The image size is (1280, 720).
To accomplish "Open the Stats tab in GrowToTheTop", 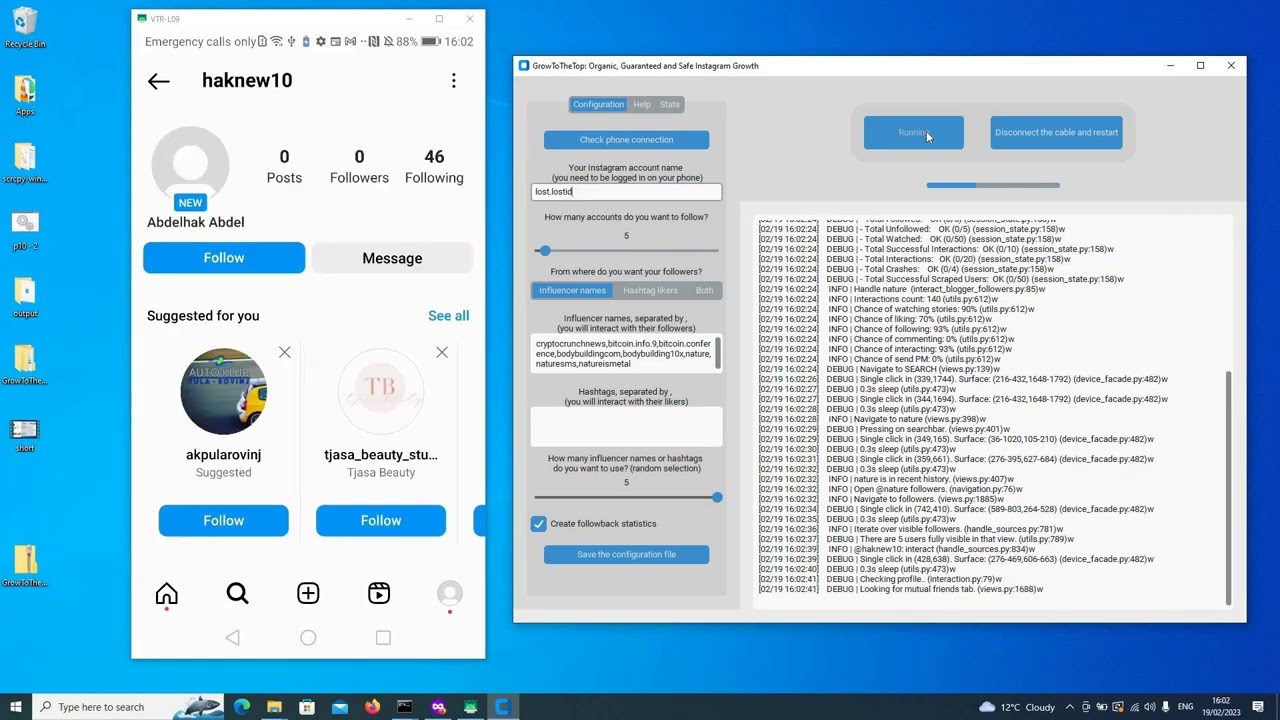I will (670, 104).
